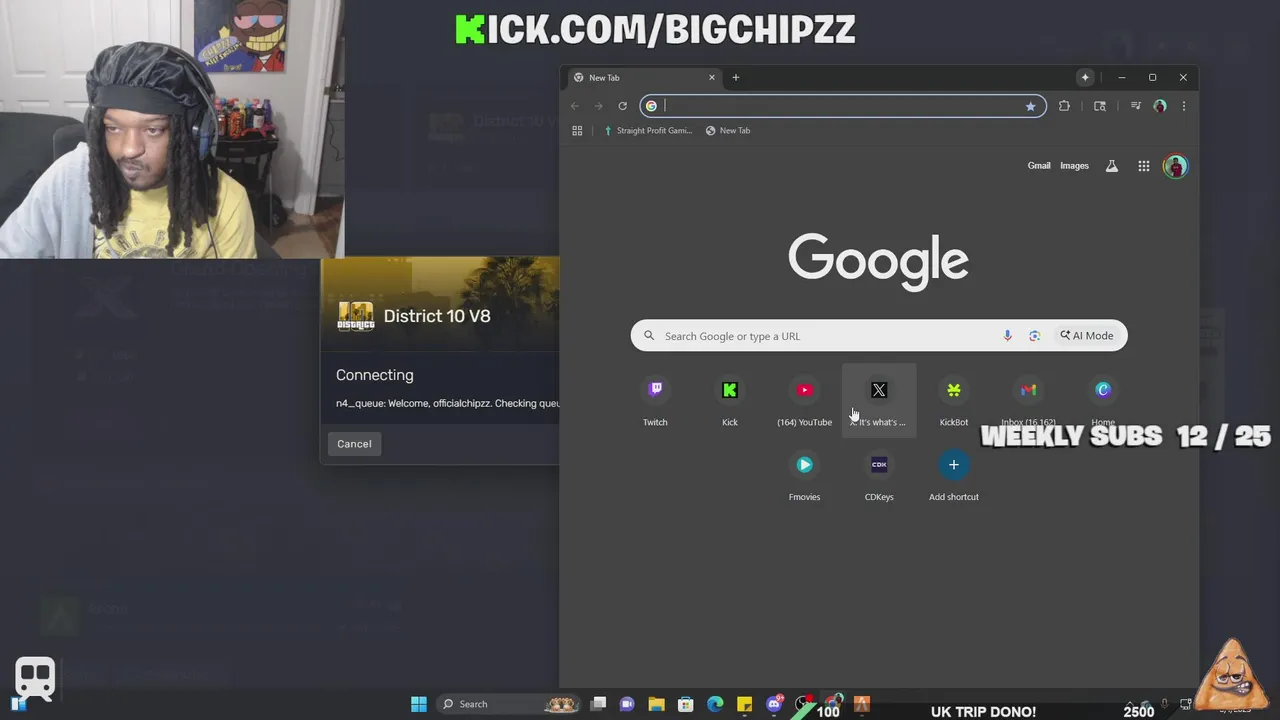The width and height of the screenshot is (1280, 720).
Task: Reload the page in Chrome
Action: tap(622, 106)
